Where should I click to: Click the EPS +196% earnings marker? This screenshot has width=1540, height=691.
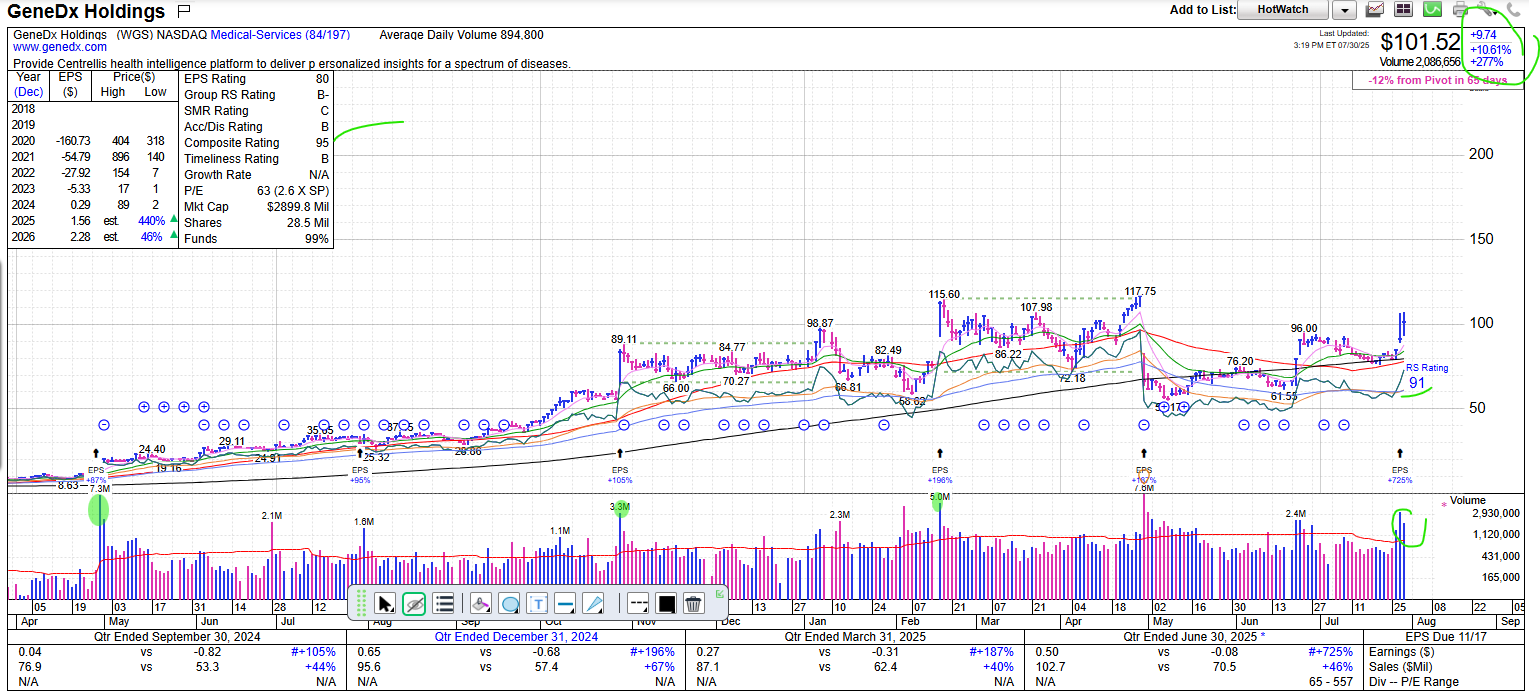(x=940, y=473)
